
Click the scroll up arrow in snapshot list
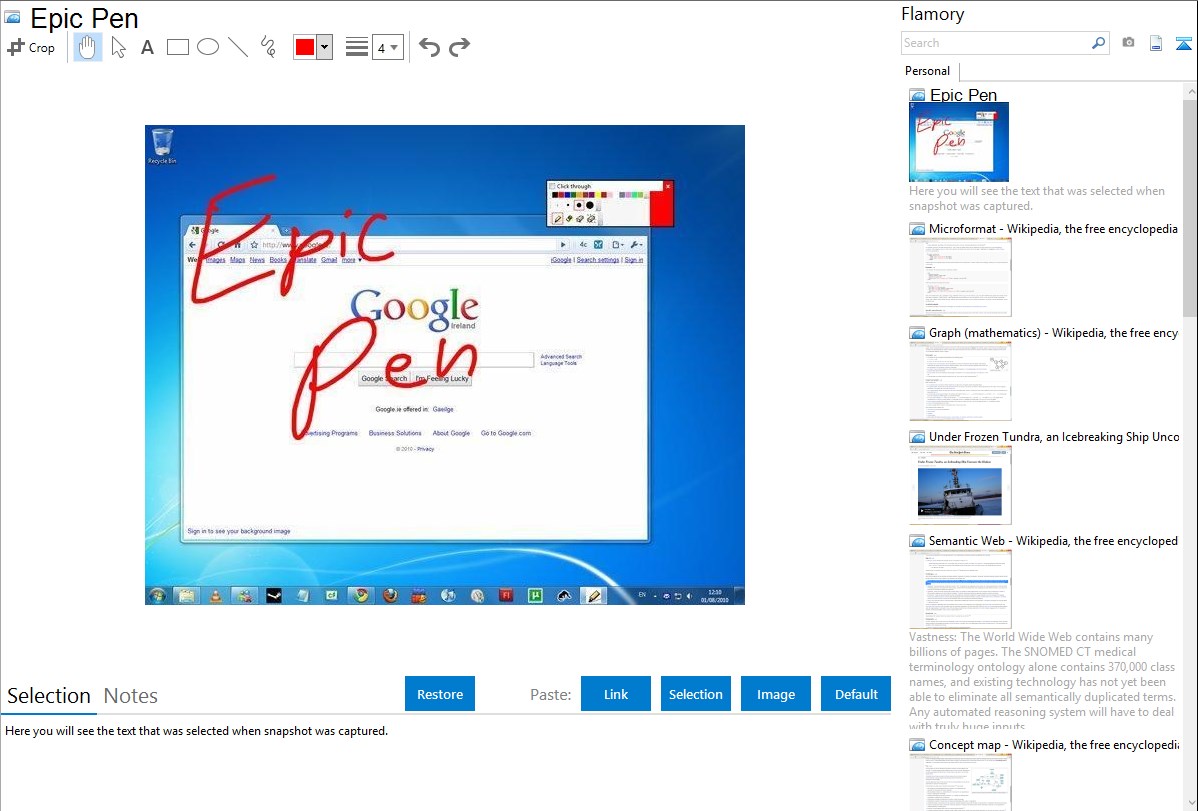coord(1190,92)
